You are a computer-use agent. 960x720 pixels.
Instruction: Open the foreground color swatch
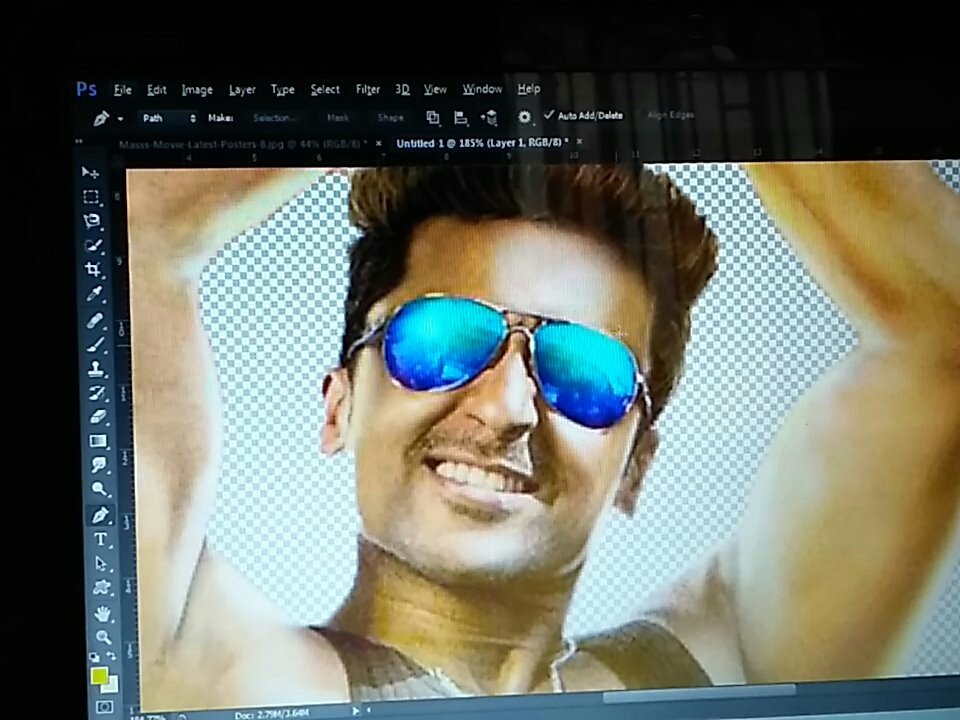[99, 676]
